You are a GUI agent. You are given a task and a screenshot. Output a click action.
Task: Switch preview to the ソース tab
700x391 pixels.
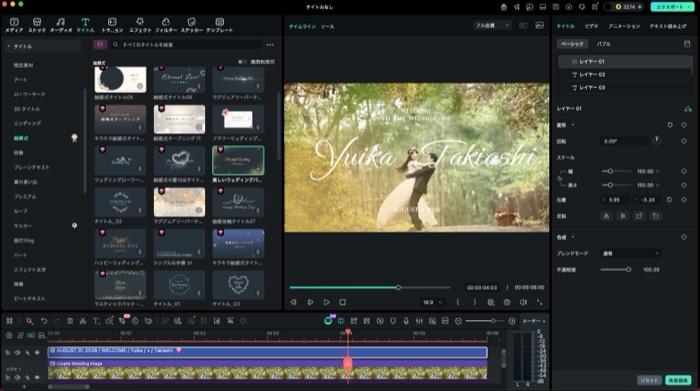coord(327,27)
